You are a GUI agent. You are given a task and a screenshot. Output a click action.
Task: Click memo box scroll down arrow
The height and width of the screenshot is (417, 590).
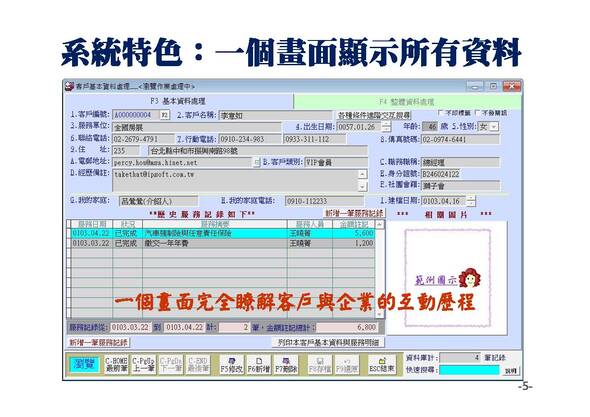(362, 186)
